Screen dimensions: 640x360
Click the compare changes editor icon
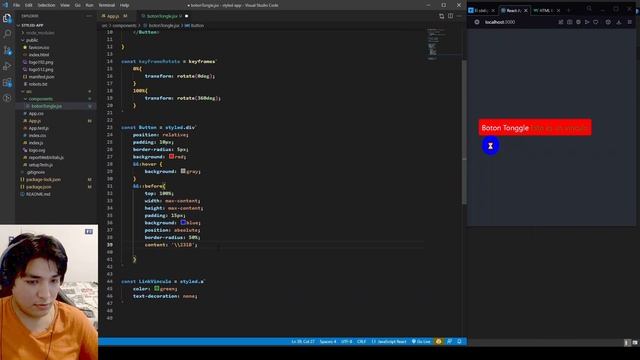click(441, 16)
